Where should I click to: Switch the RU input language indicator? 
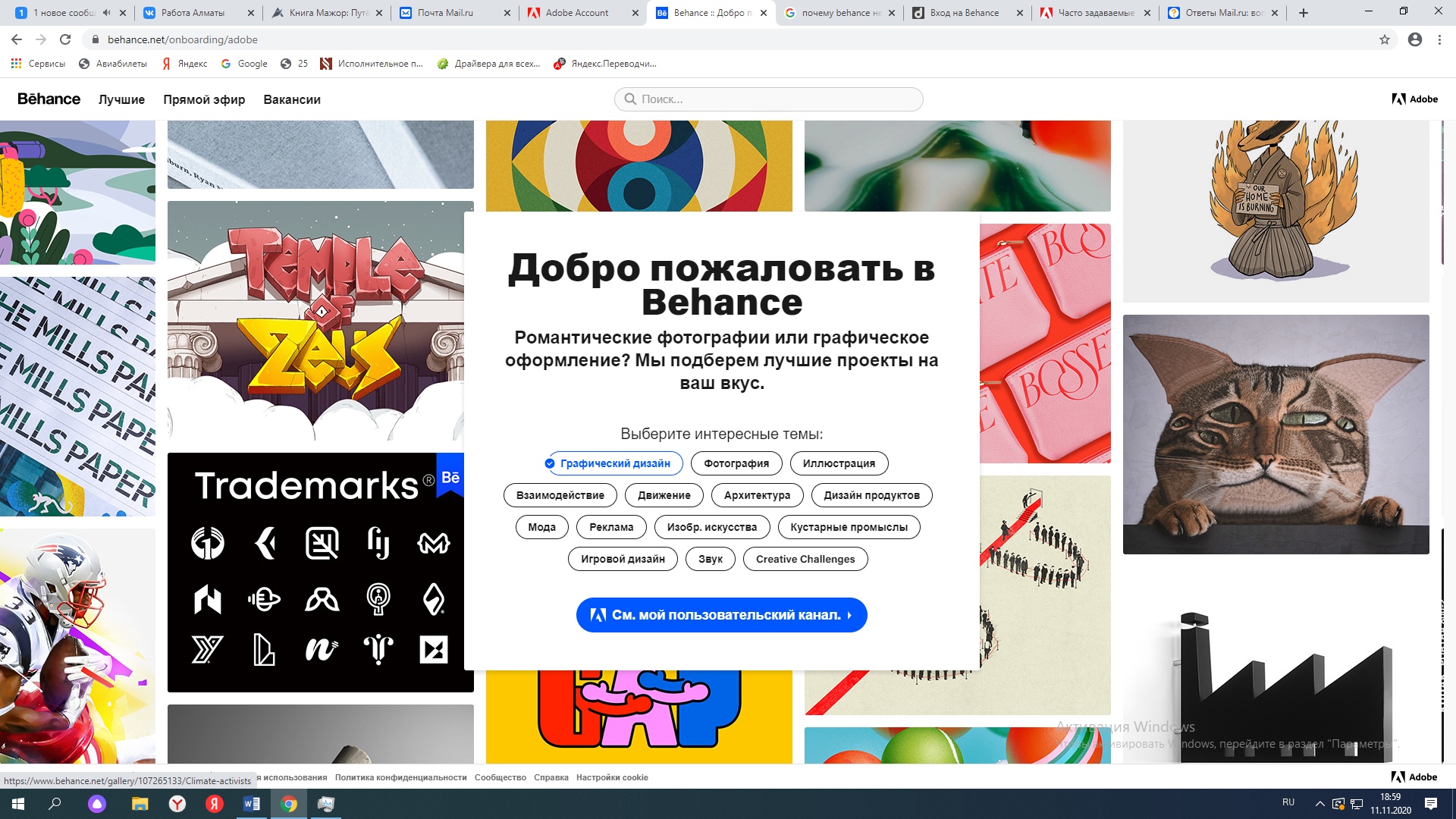pyautogui.click(x=1288, y=802)
